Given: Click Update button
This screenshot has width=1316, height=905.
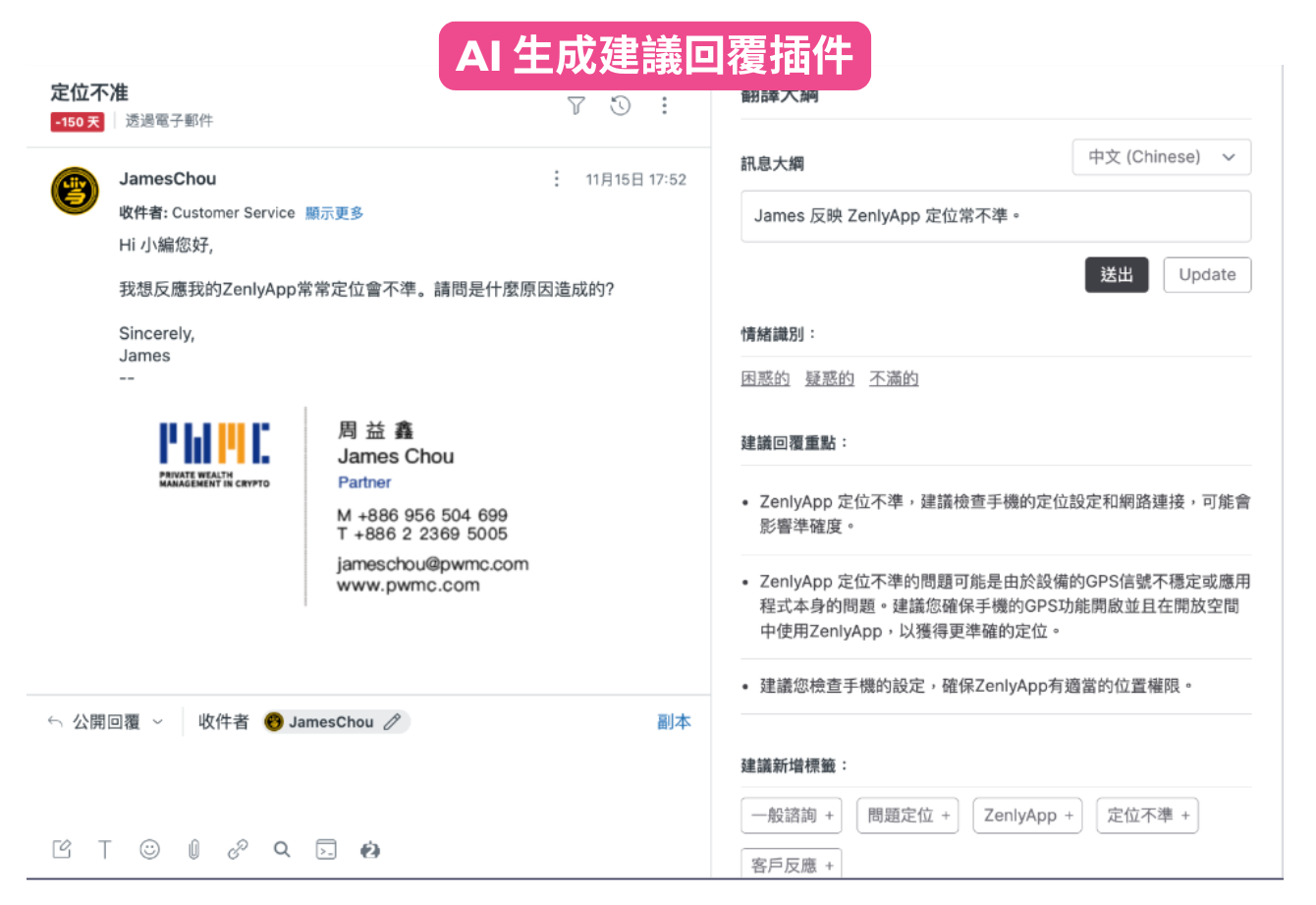Looking at the screenshot, I should (1207, 275).
